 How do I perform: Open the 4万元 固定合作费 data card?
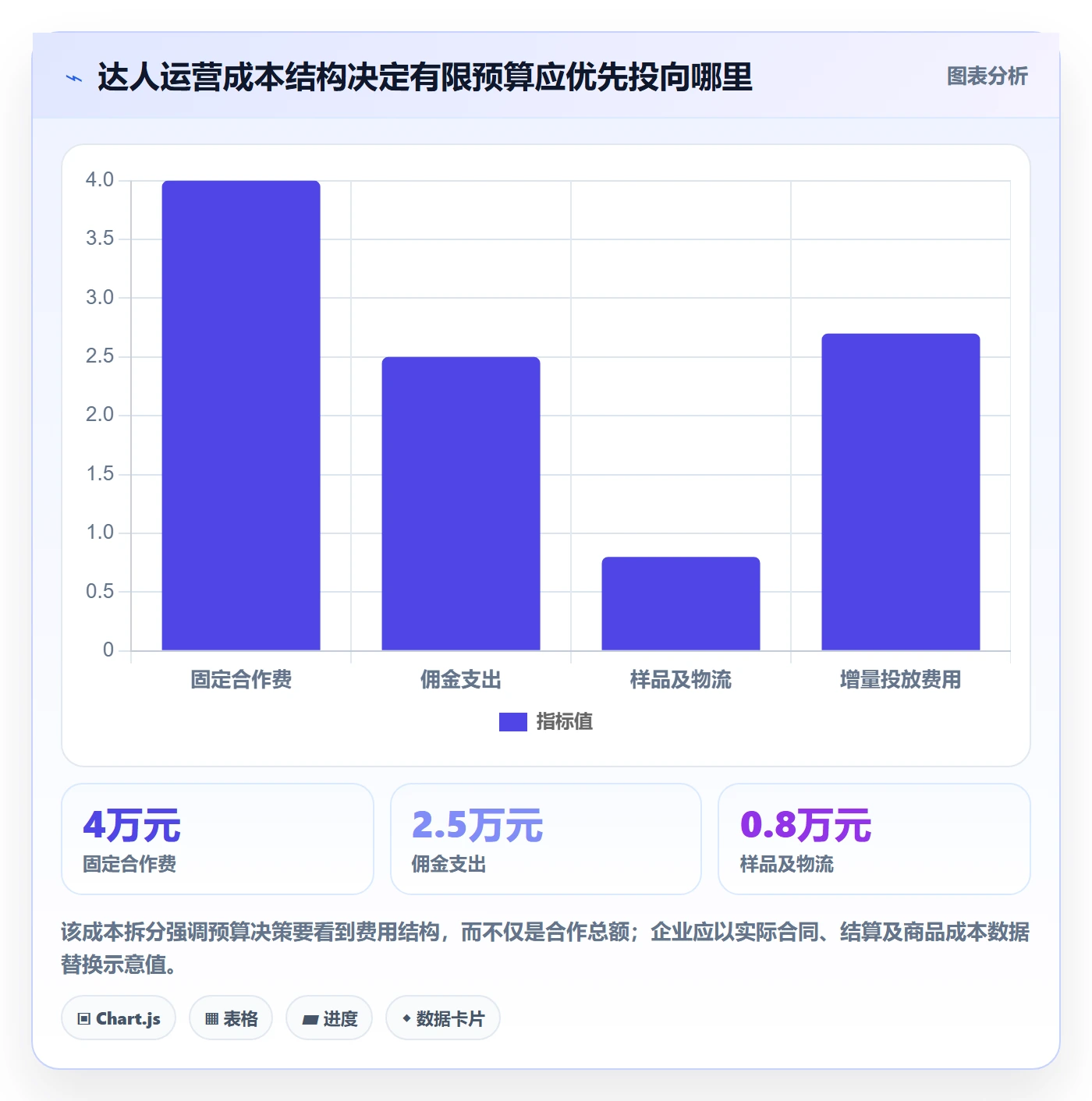point(218,839)
